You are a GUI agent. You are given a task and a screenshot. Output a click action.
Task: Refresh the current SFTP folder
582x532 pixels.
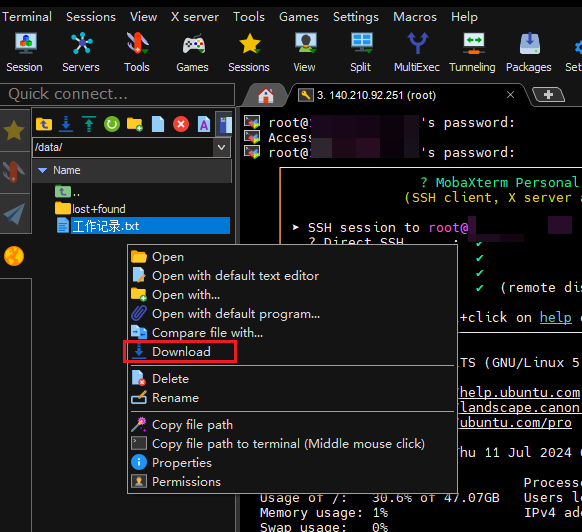point(112,124)
